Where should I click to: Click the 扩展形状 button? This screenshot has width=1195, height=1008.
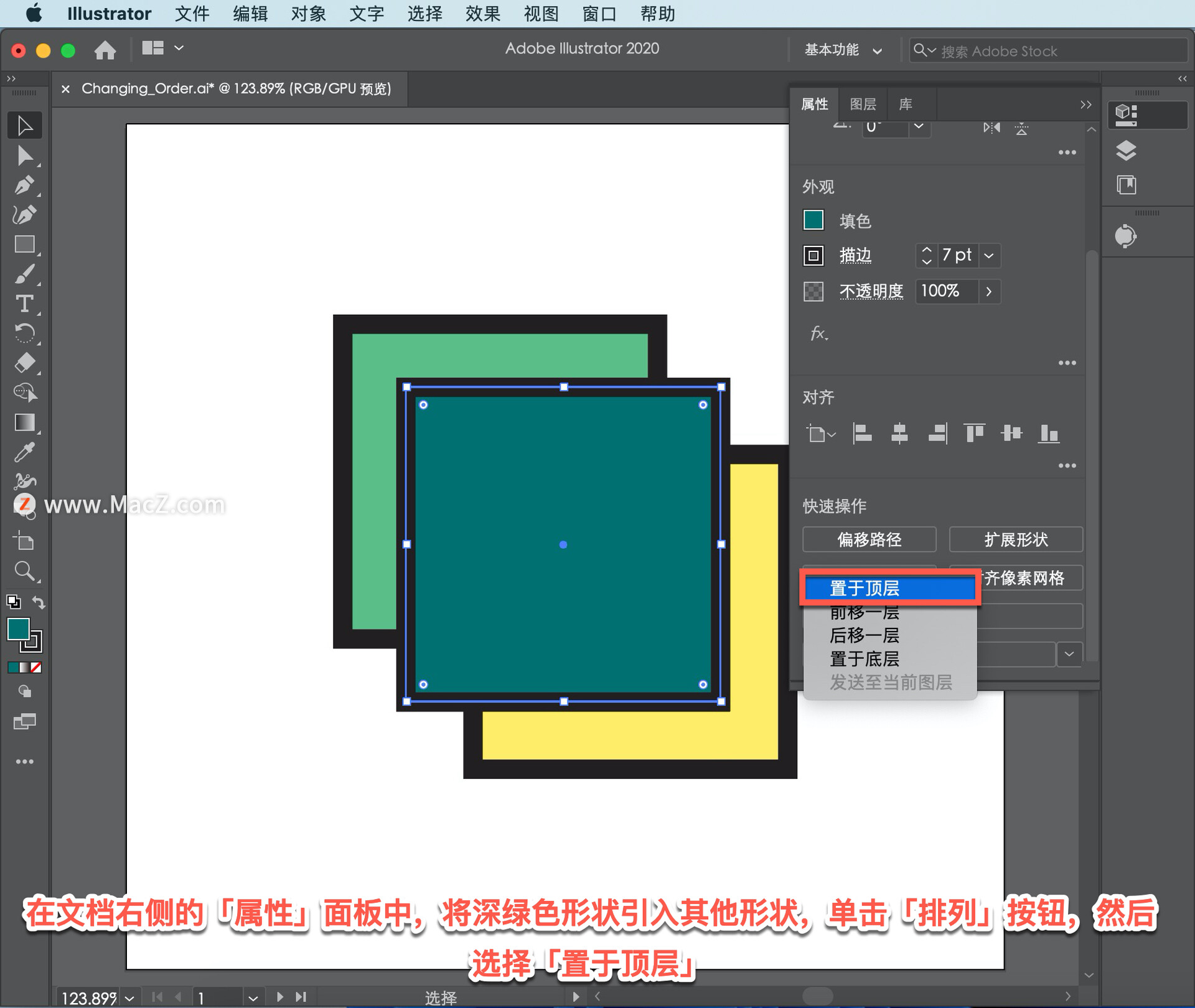click(x=1016, y=539)
